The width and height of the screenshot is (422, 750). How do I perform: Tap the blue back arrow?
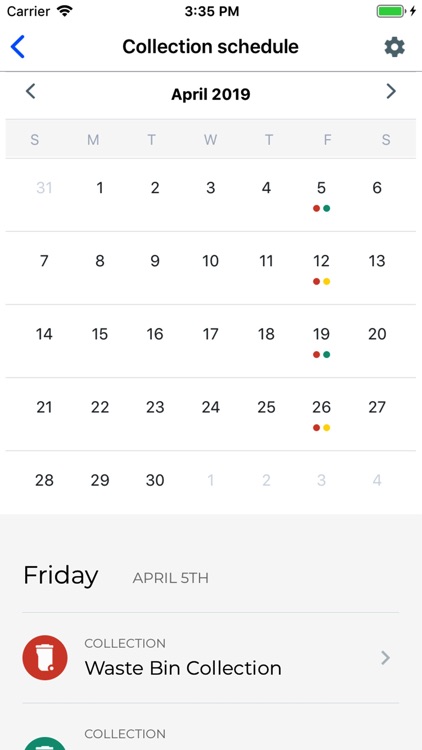17,47
